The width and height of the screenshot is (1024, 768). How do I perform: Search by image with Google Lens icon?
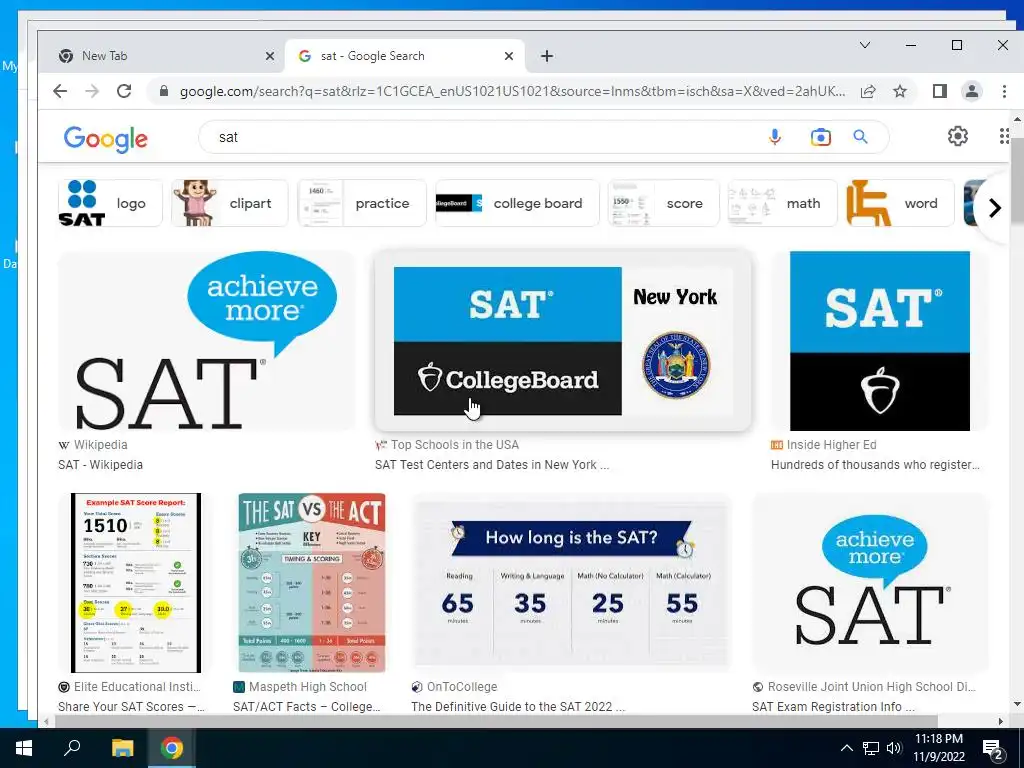click(820, 137)
